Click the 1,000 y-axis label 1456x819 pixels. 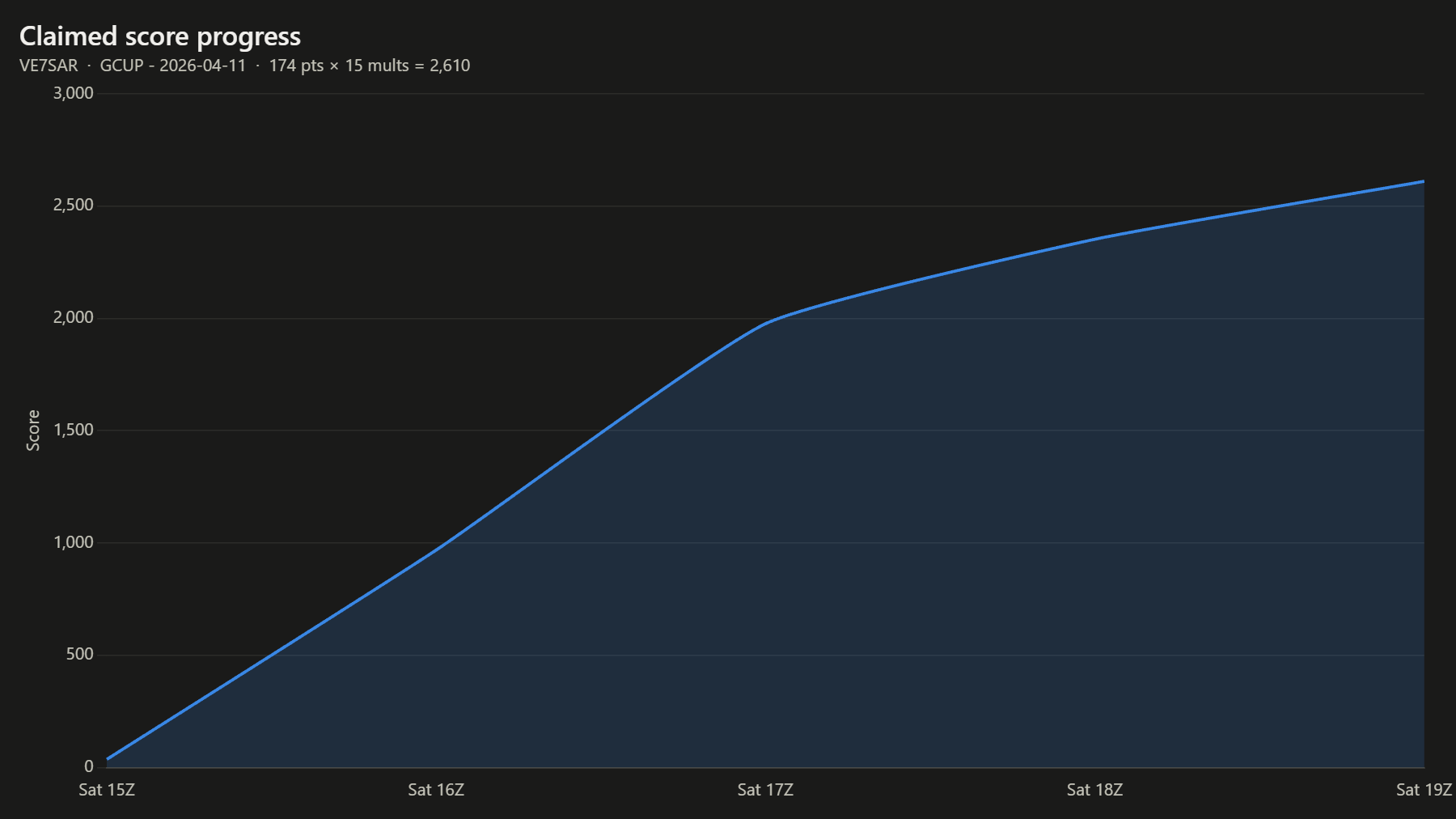tap(74, 542)
